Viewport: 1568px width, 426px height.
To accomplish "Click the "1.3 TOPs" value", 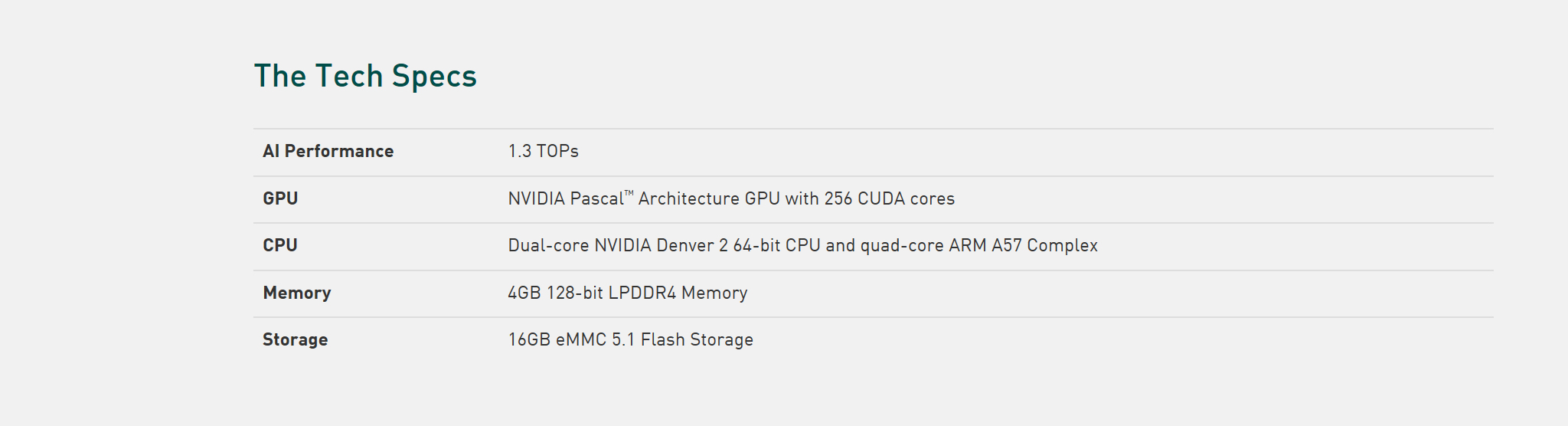I will [543, 152].
